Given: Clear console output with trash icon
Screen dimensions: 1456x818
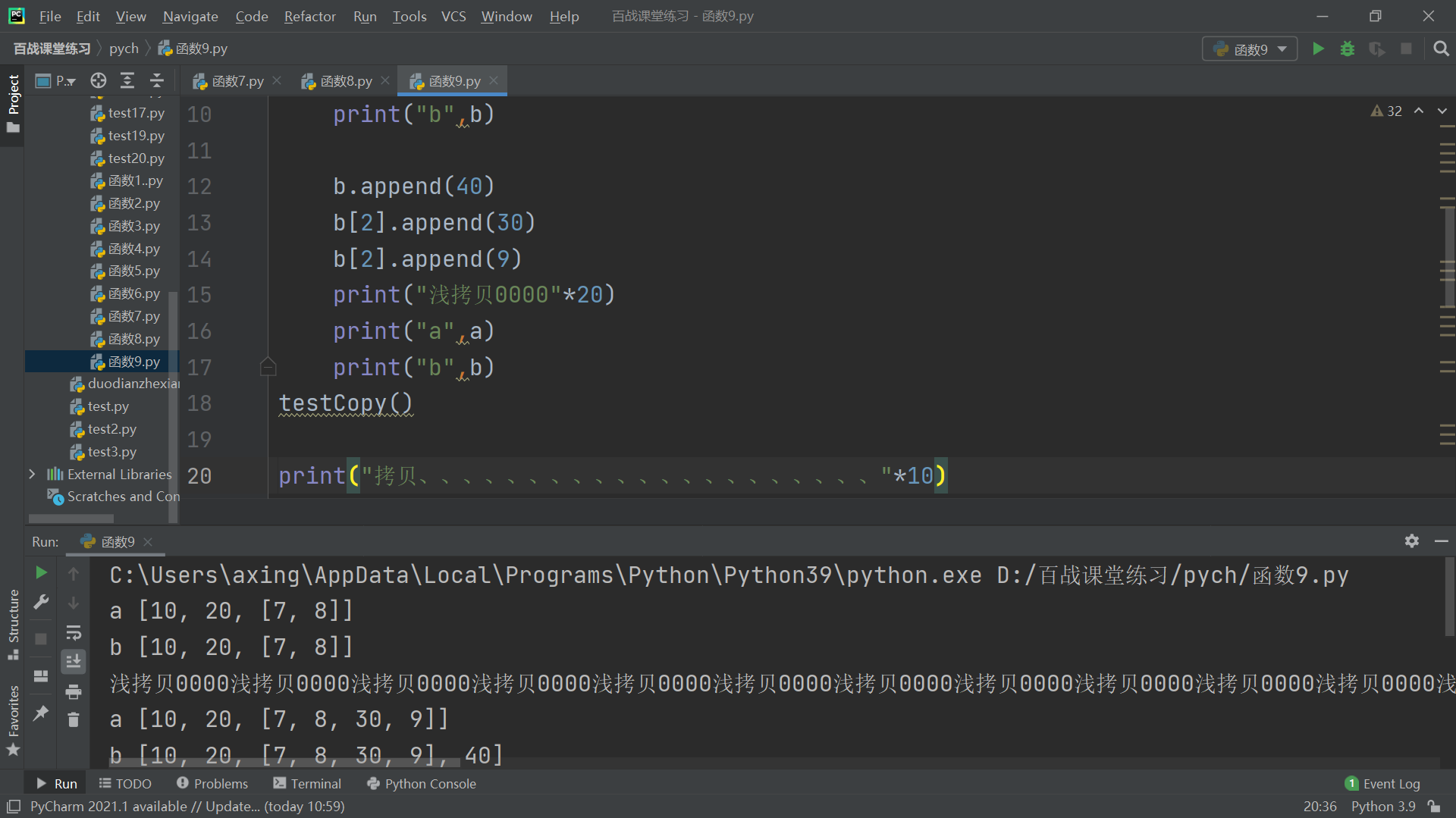Looking at the screenshot, I should pyautogui.click(x=74, y=720).
